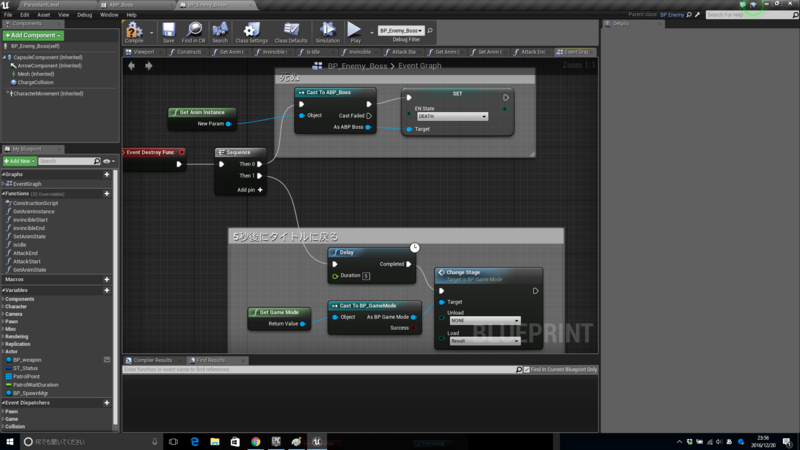Image resolution: width=800 pixels, height=450 pixels.
Task: Click the Add New button in My Blueprint
Action: point(19,161)
